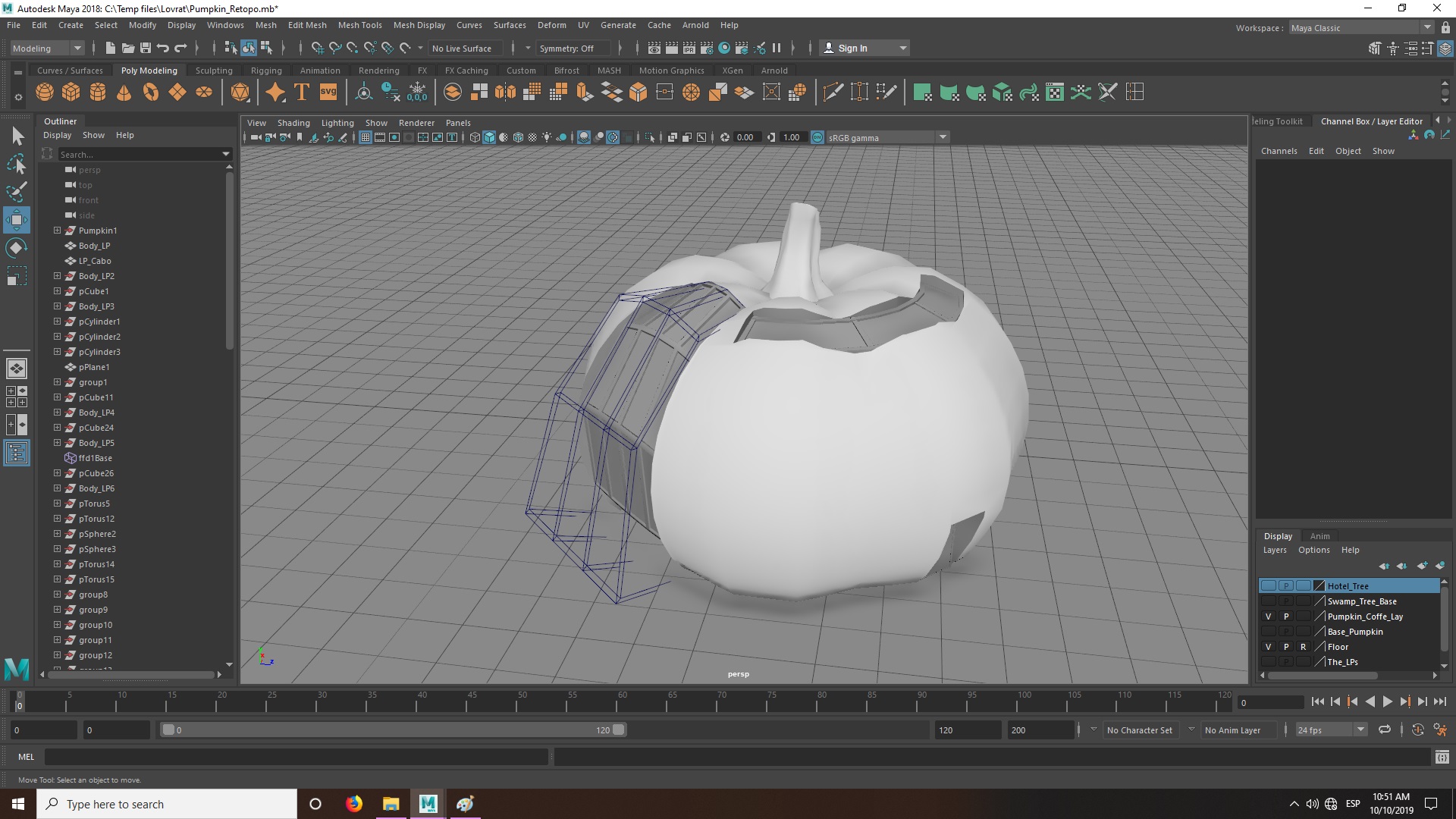This screenshot has height=819, width=1456.
Task: Toggle visibility box of Hotel_Tree layer
Action: [1268, 586]
